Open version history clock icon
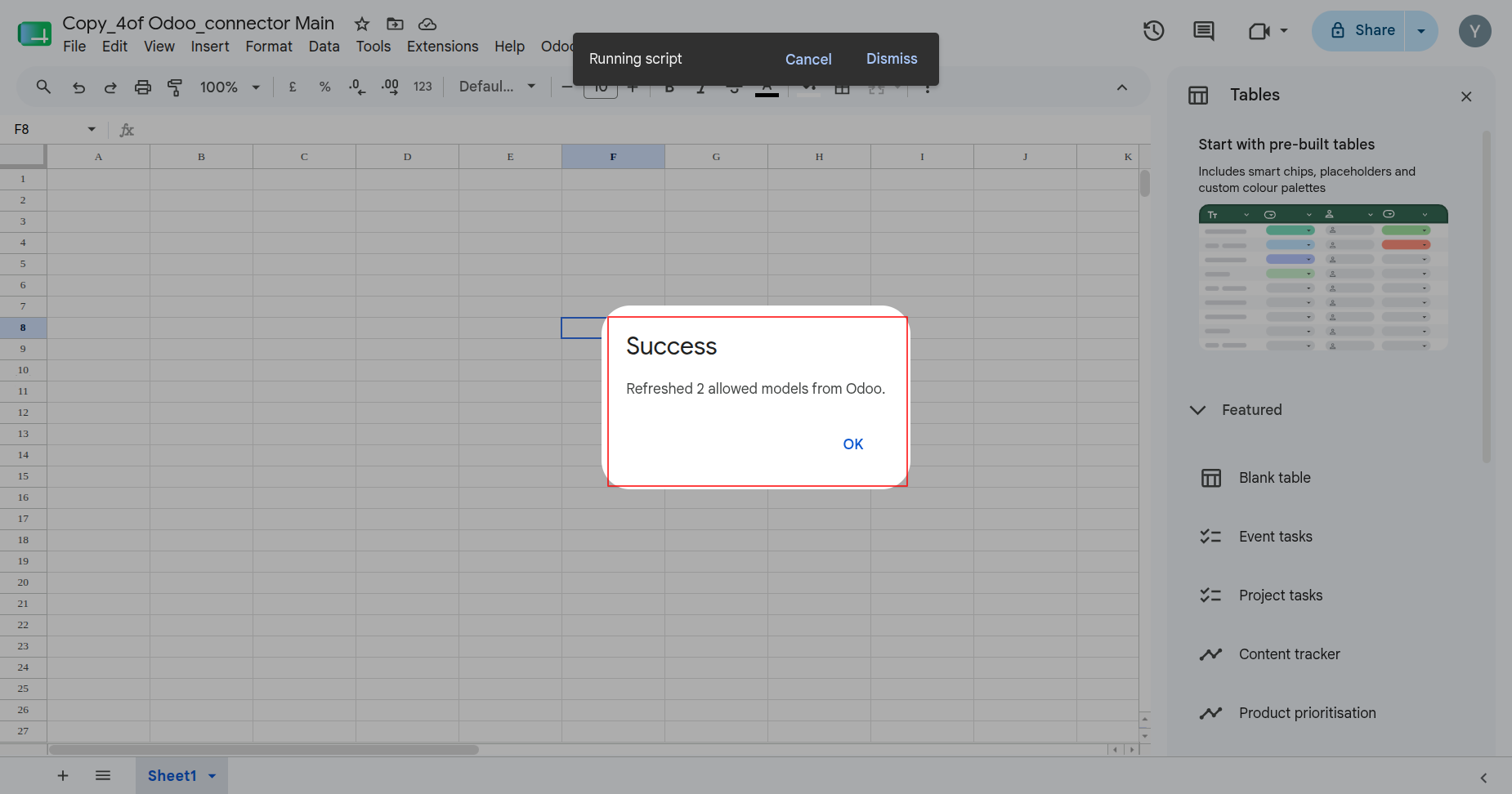The width and height of the screenshot is (1512, 794). [x=1153, y=31]
